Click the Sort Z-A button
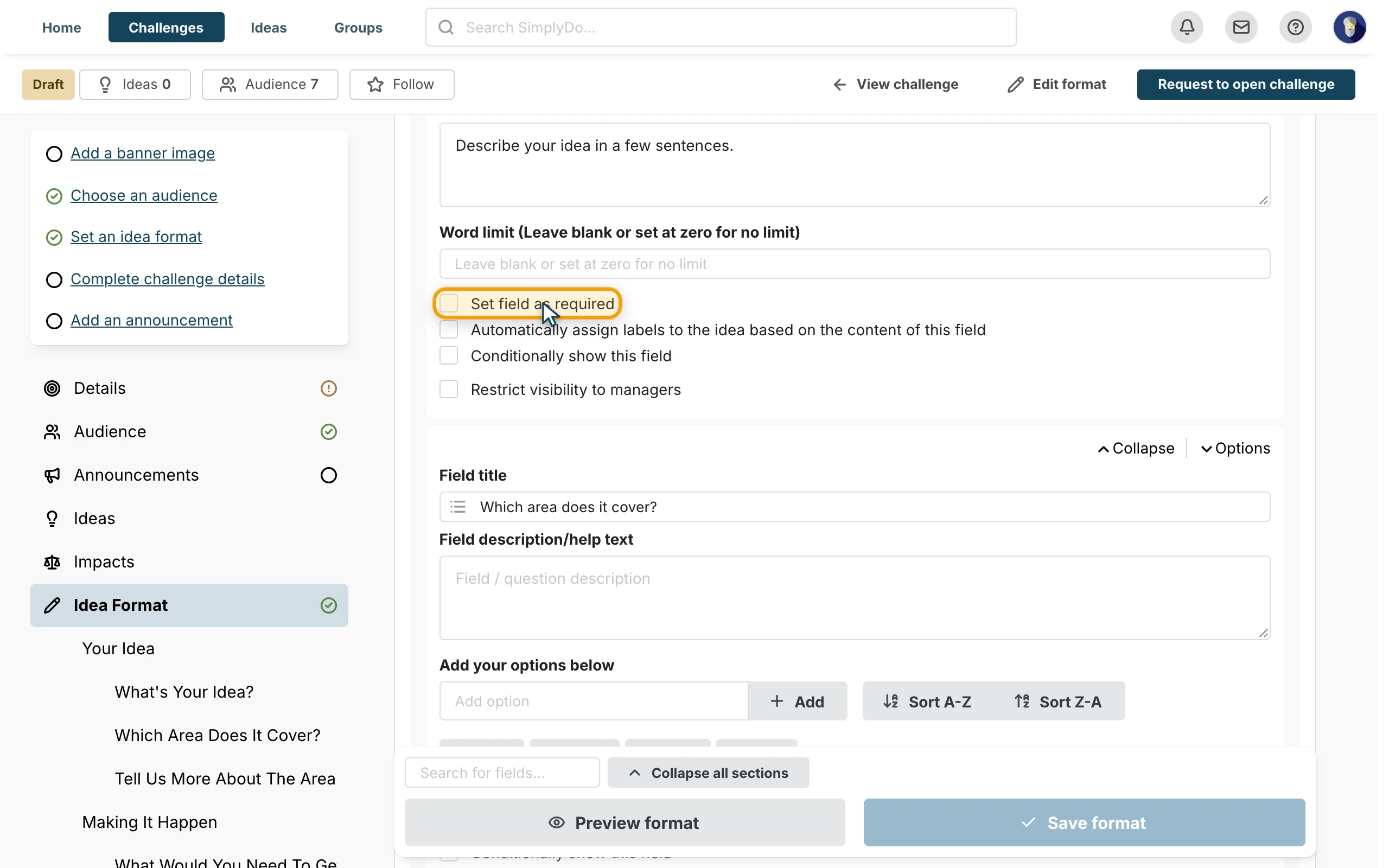Viewport: 1389px width, 868px height. click(1059, 701)
